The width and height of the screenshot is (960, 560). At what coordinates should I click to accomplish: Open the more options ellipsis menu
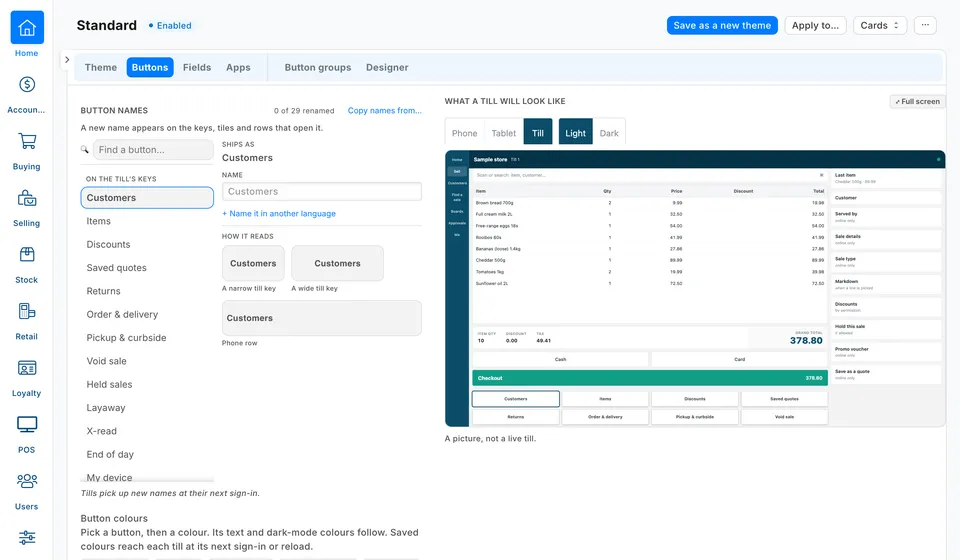tap(925, 25)
